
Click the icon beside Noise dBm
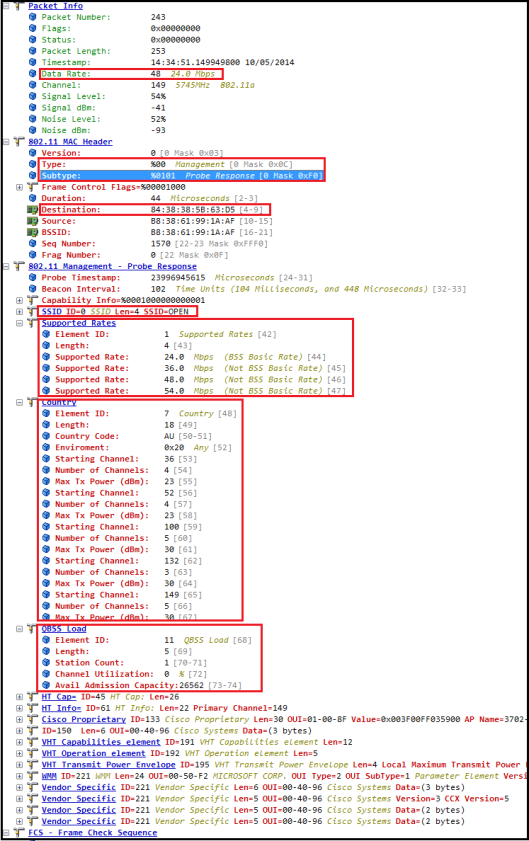(x=33, y=130)
